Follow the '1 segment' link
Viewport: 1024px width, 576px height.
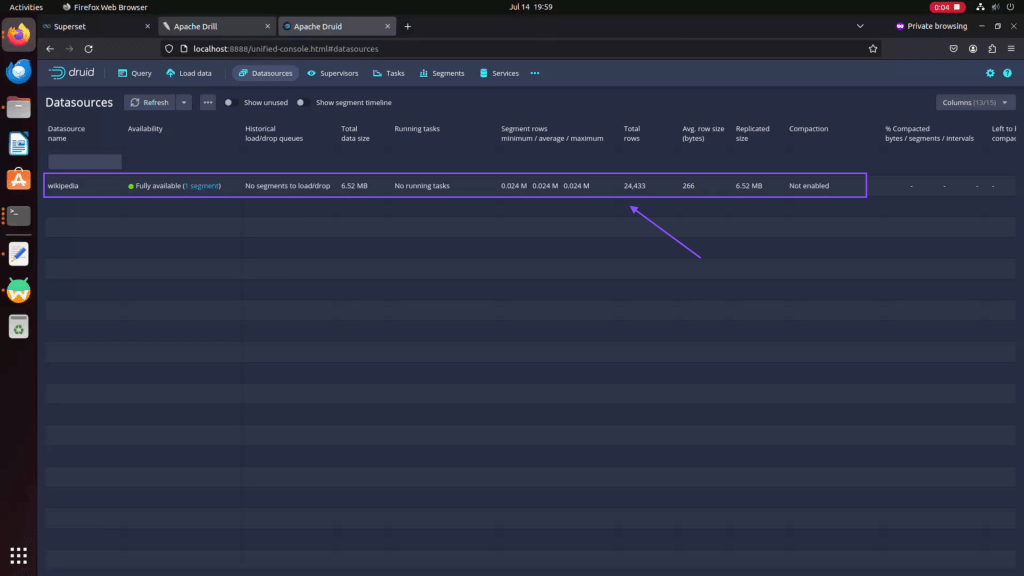(202, 186)
